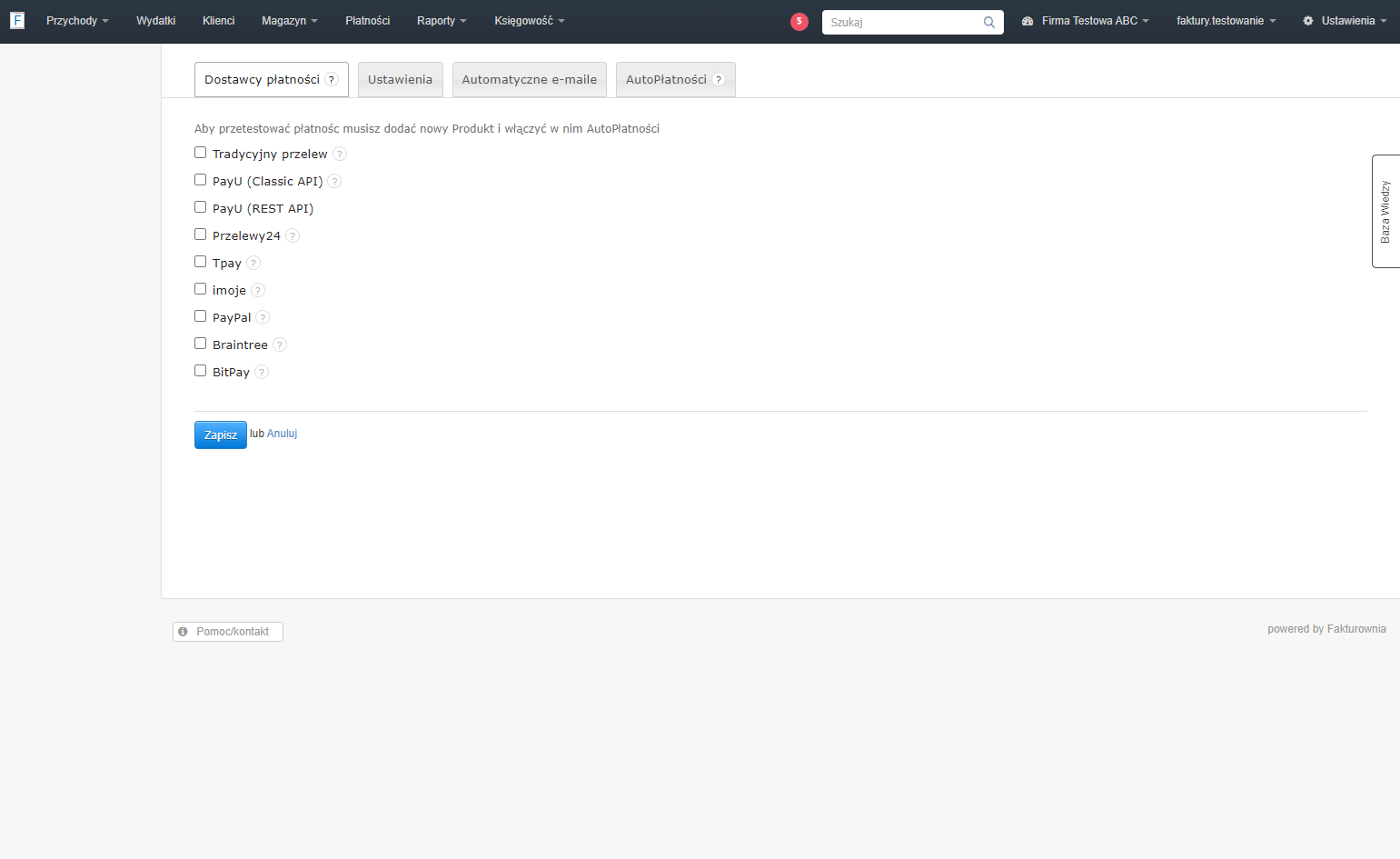1400x859 pixels.
Task: Open help icon beside BitPay
Action: 262,373
